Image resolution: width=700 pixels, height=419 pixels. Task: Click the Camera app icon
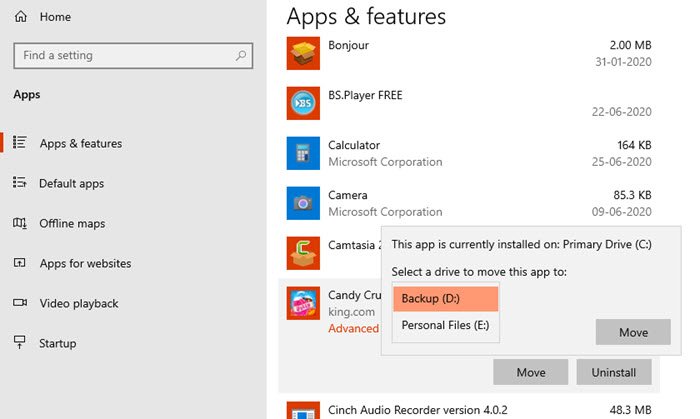click(303, 204)
